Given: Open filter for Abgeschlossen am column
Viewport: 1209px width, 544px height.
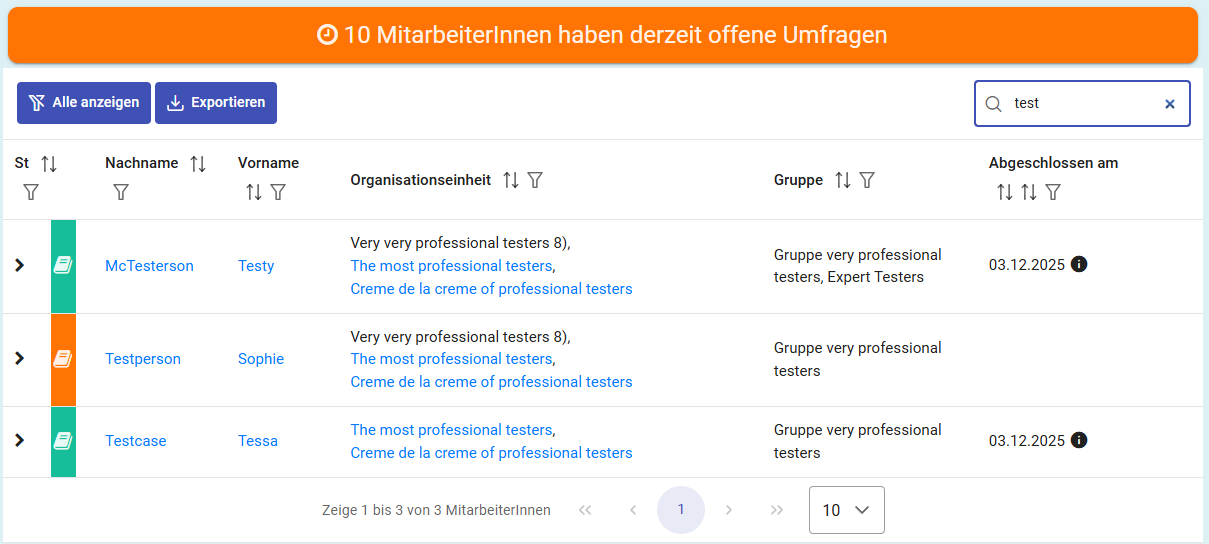Looking at the screenshot, I should [x=1053, y=192].
